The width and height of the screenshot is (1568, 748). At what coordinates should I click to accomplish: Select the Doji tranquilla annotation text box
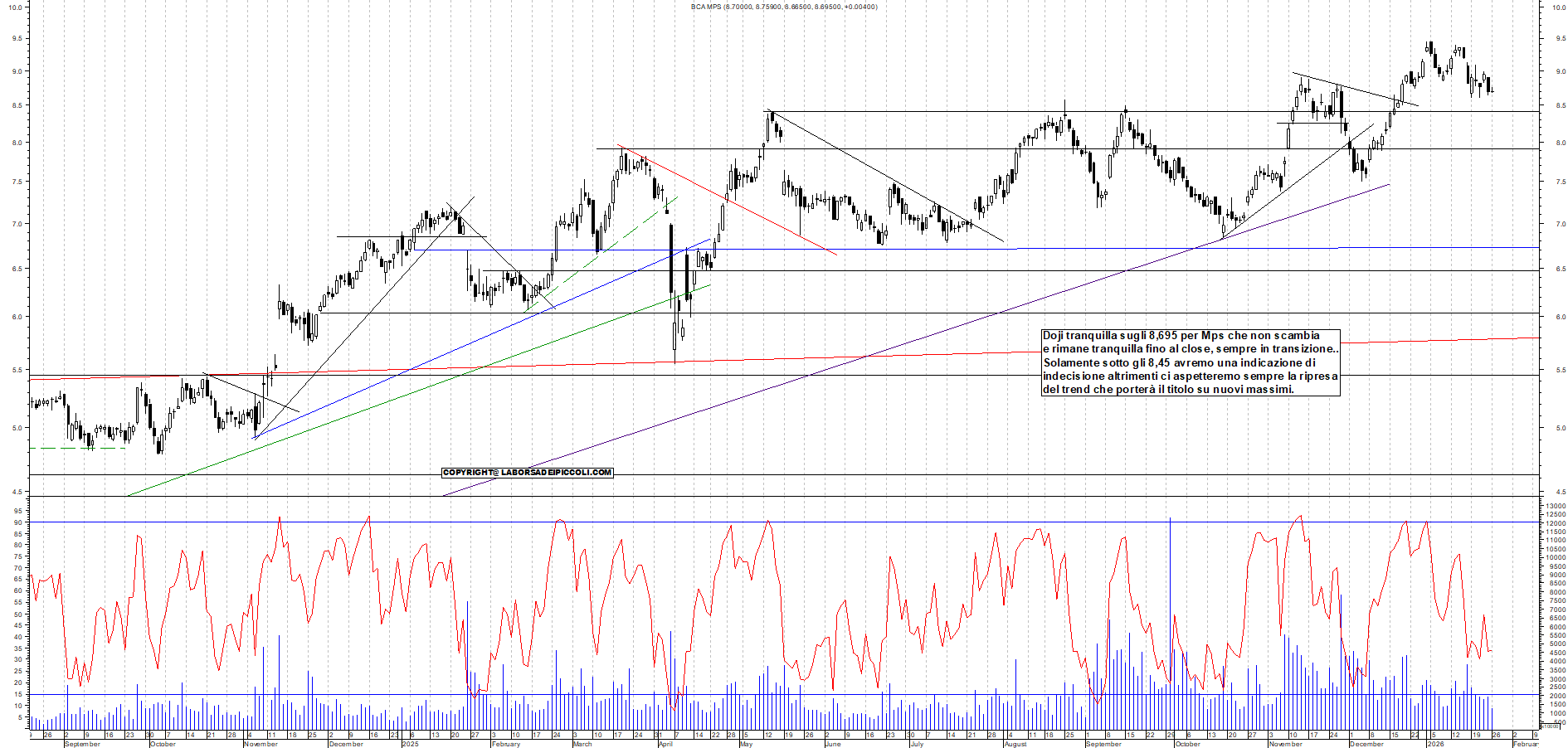point(1190,362)
